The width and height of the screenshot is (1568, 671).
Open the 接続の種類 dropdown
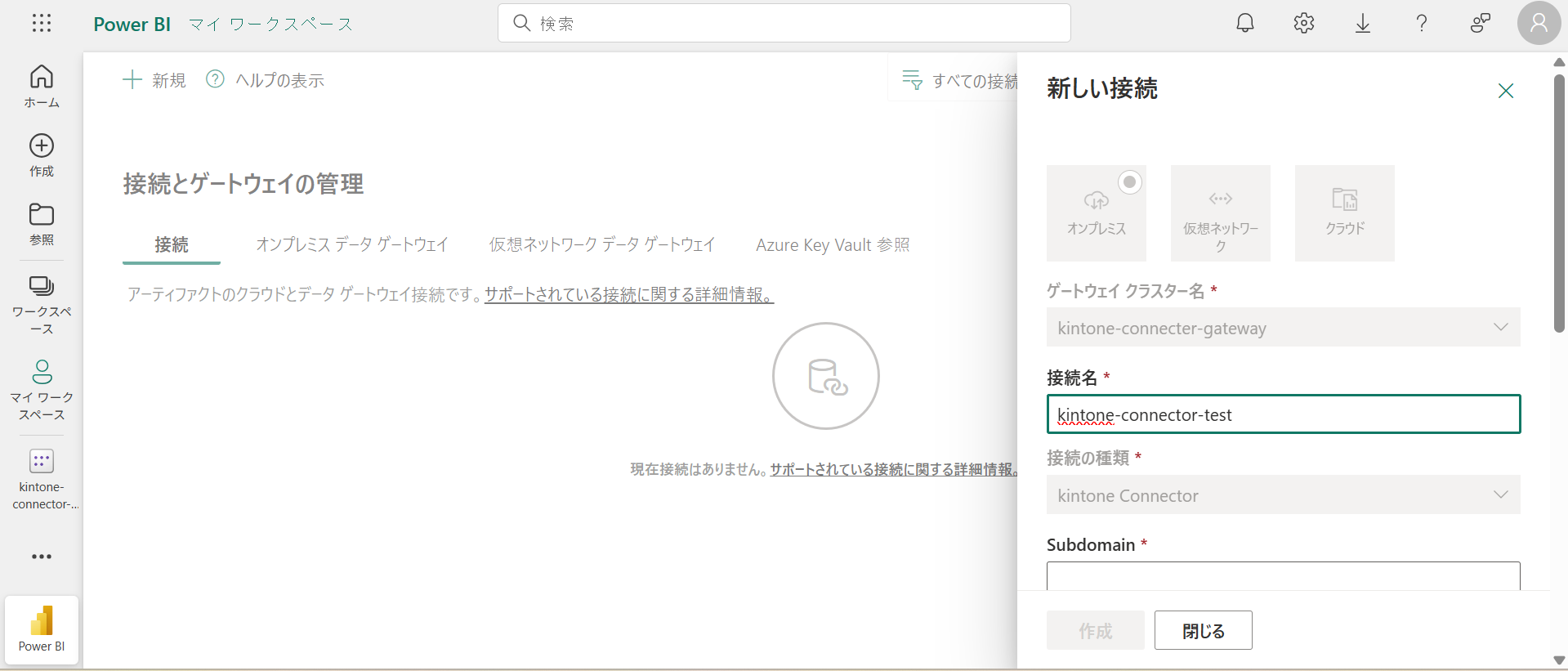pos(1284,494)
